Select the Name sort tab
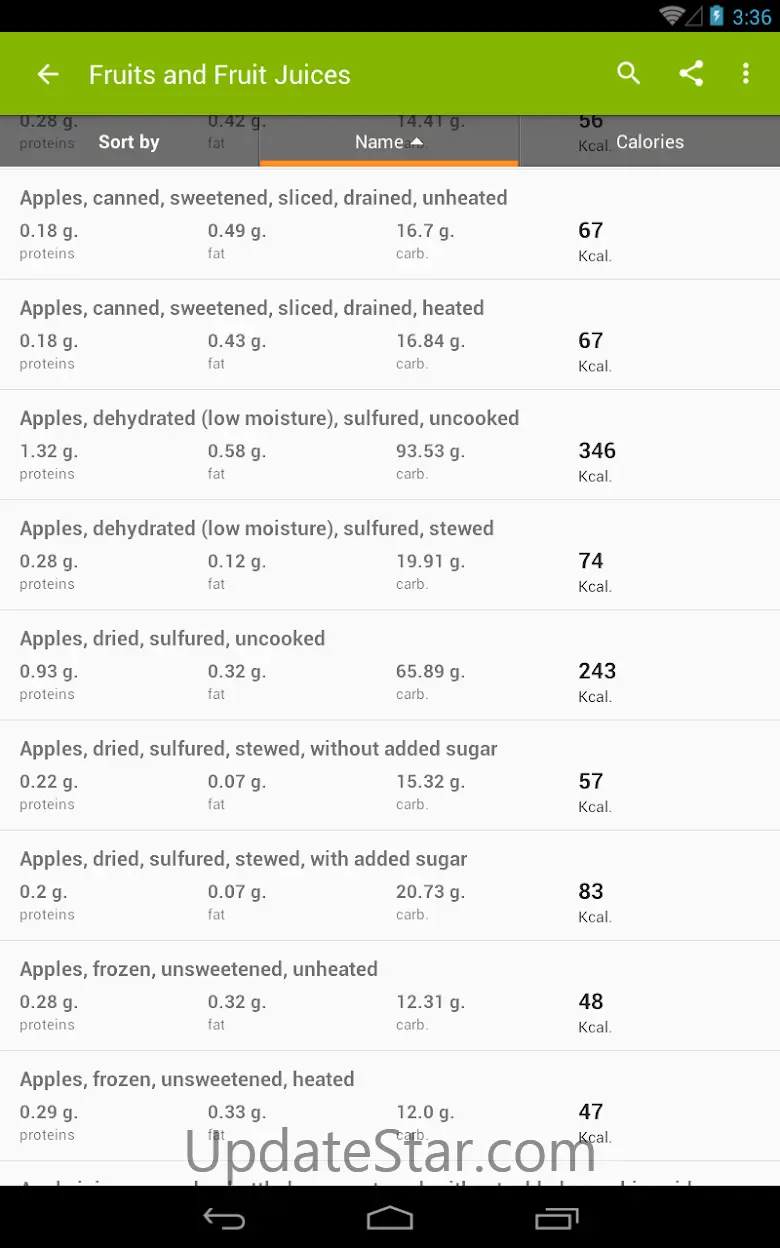This screenshot has height=1248, width=780. (x=389, y=141)
